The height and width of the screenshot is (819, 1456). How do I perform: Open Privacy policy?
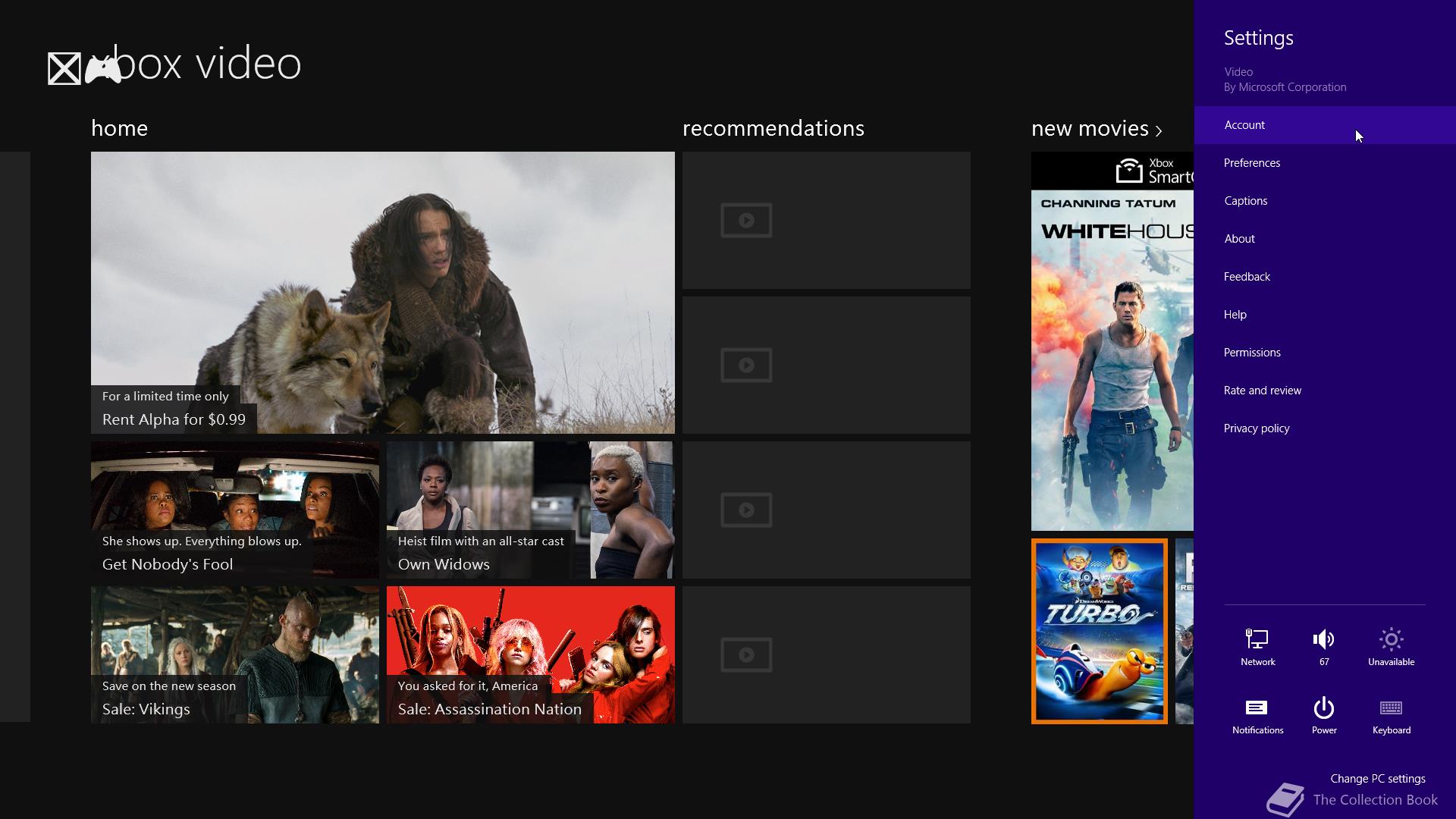1325,428
